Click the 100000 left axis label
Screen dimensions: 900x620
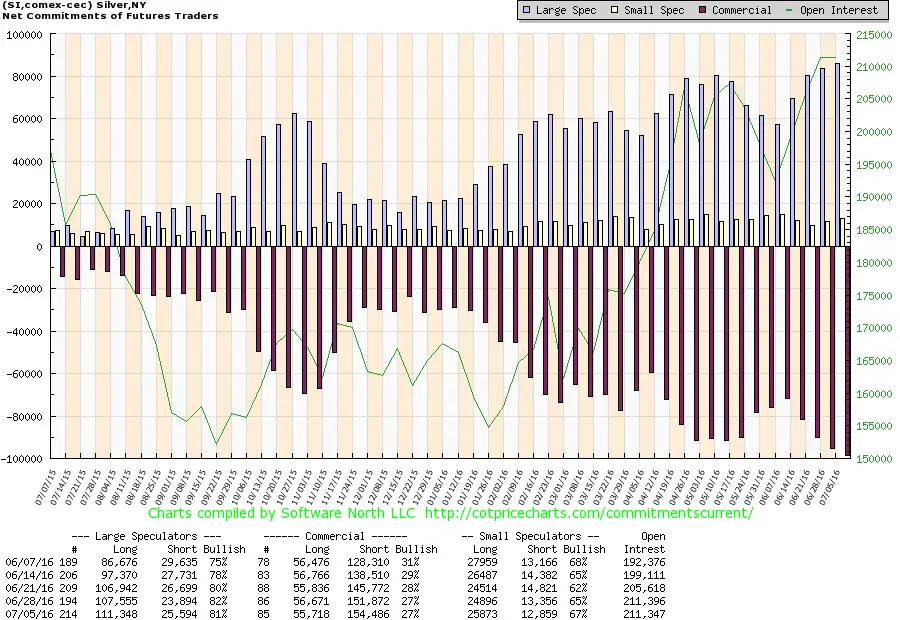[24, 36]
